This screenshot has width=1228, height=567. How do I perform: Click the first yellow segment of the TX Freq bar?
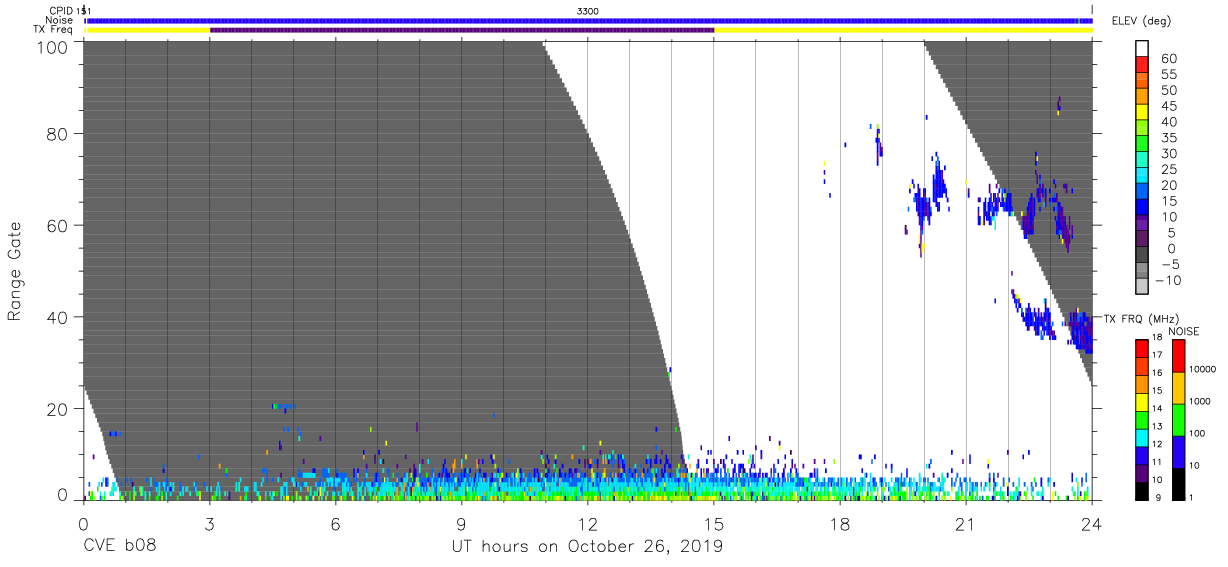pos(148,30)
